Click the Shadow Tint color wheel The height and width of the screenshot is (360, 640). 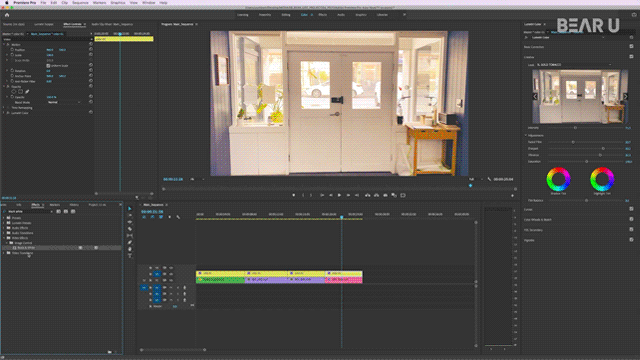pos(558,179)
